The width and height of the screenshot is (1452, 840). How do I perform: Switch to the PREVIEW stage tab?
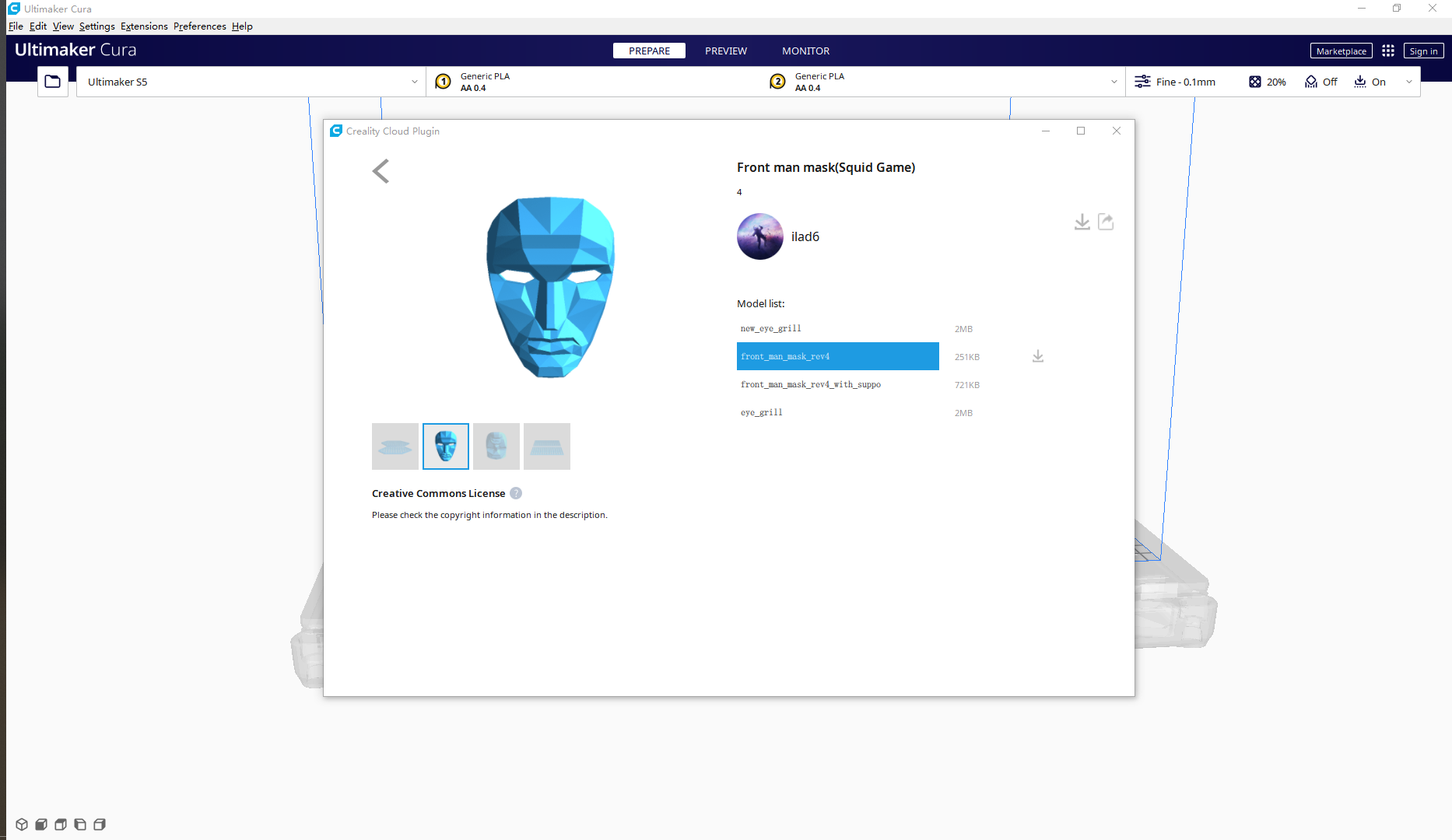[x=726, y=51]
